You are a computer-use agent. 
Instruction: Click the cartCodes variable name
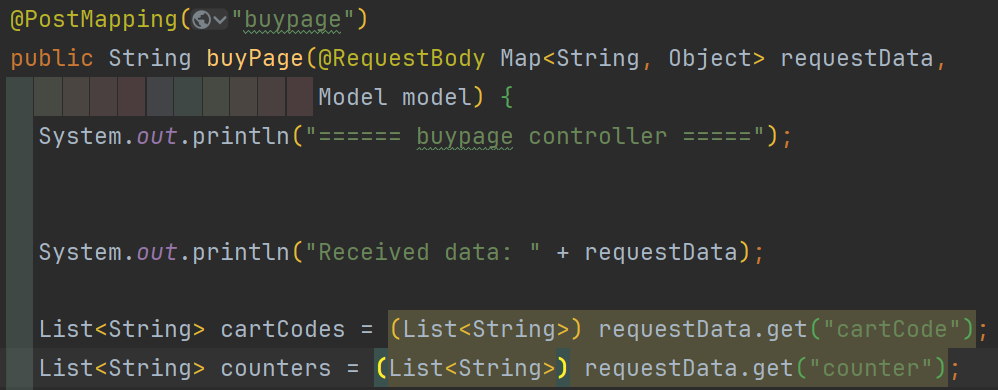pyautogui.click(x=283, y=330)
